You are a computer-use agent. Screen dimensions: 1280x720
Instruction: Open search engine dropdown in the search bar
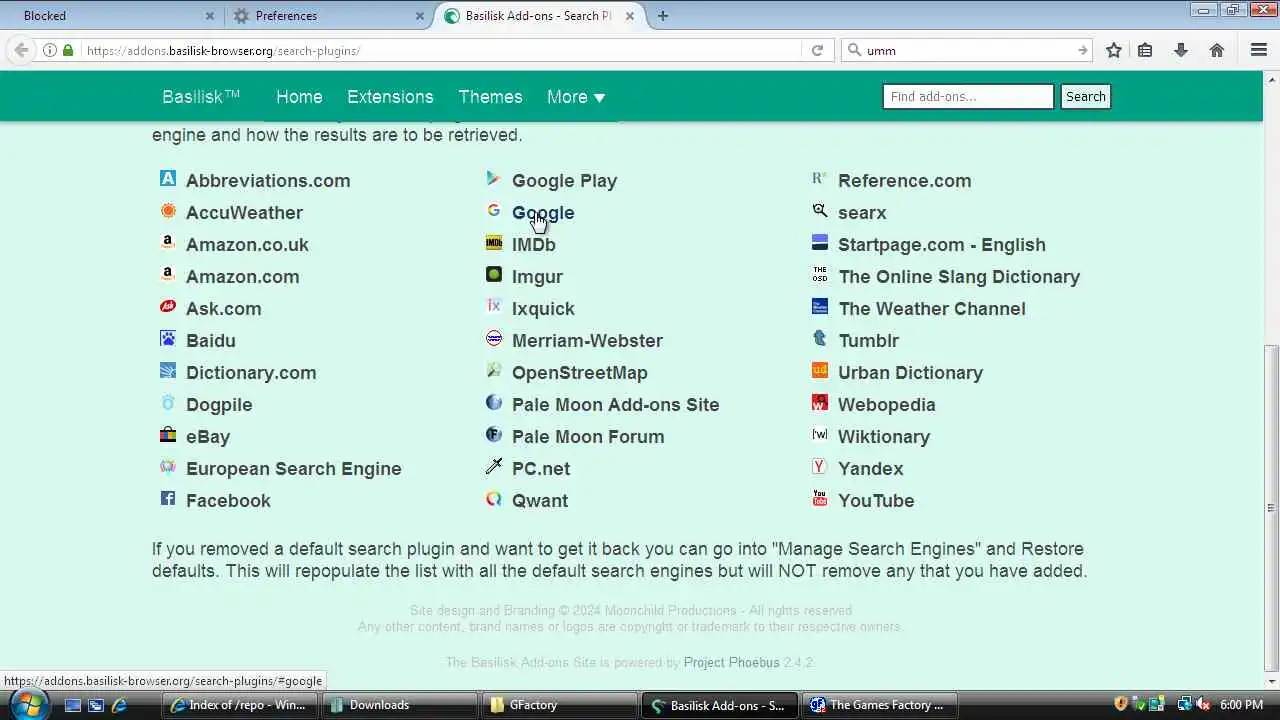pyautogui.click(x=854, y=50)
